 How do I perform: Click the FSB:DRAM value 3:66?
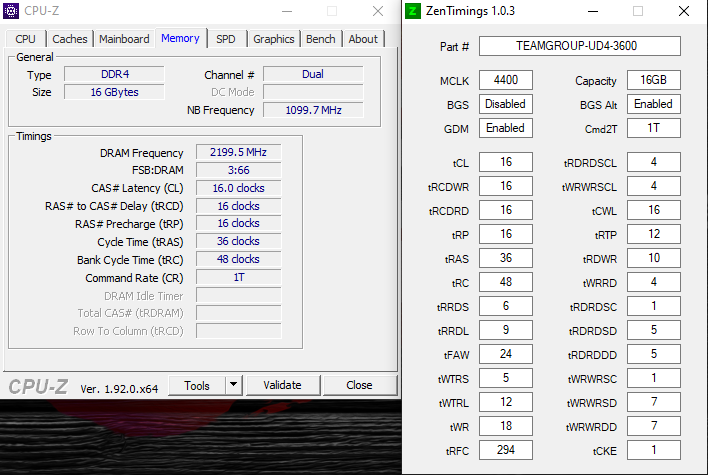click(238, 170)
